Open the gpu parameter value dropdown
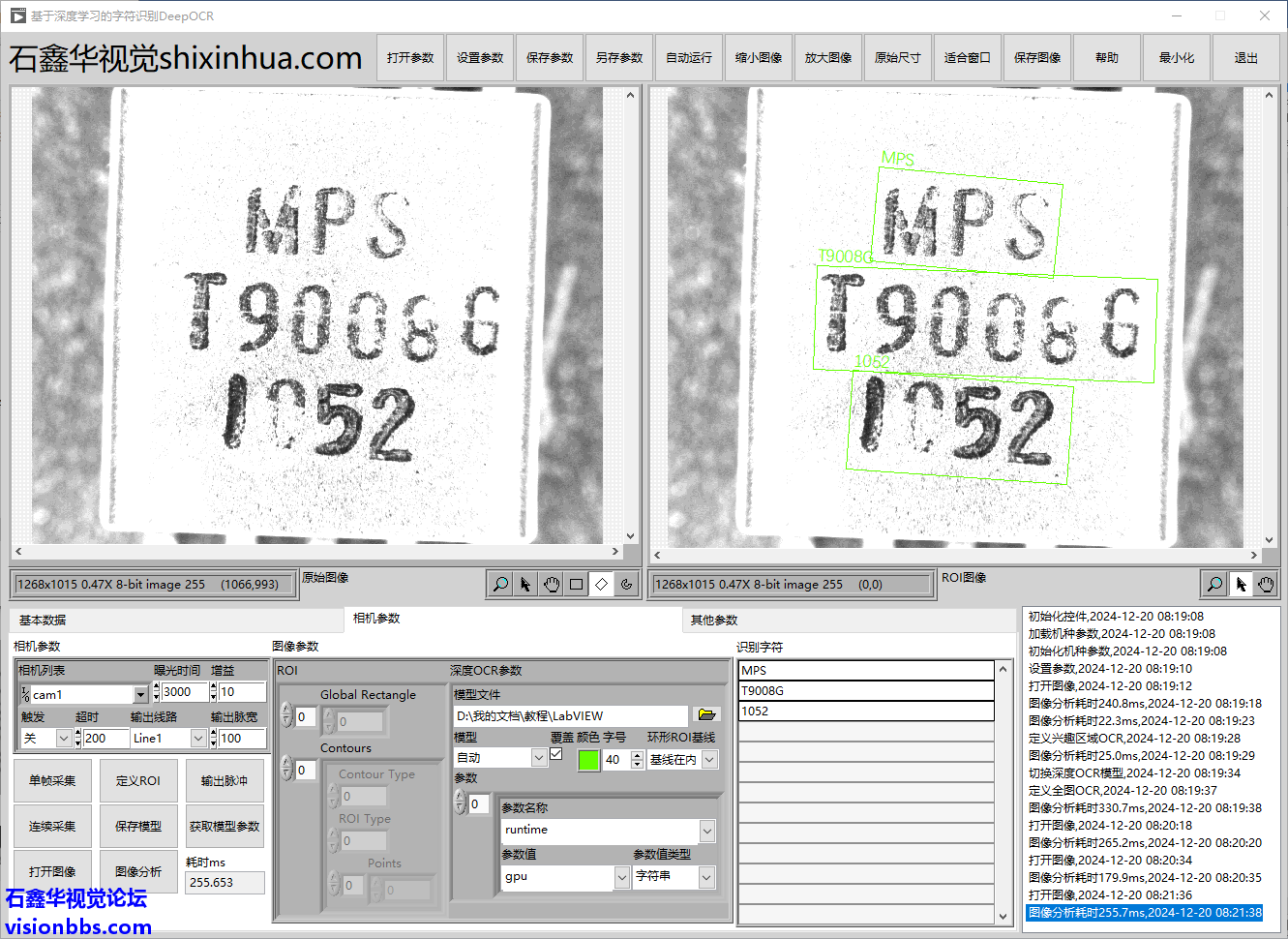Screen dimensions: 1288x939 [x=621, y=877]
